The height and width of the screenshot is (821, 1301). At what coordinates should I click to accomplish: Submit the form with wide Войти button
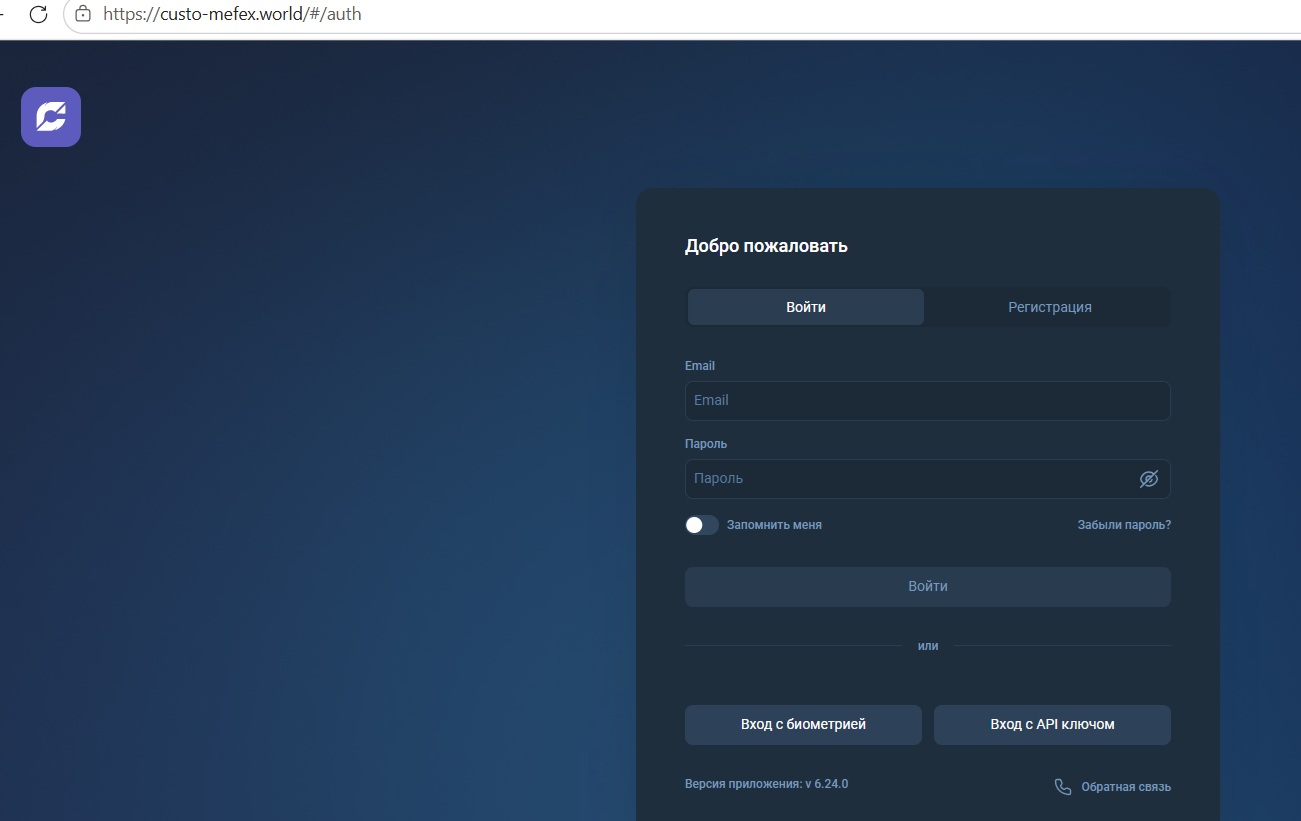pos(928,587)
